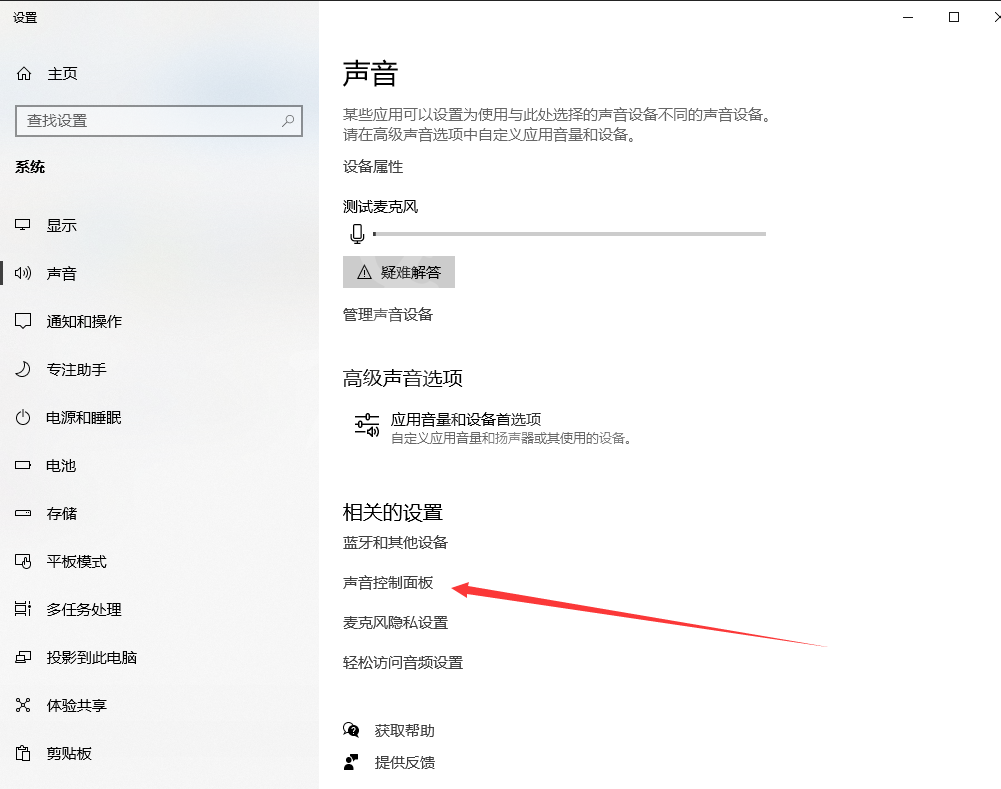Viewport: 1001px width, 789px height.
Task: Click the notification bubble icon beside 通知和操作
Action: pyautogui.click(x=23, y=321)
